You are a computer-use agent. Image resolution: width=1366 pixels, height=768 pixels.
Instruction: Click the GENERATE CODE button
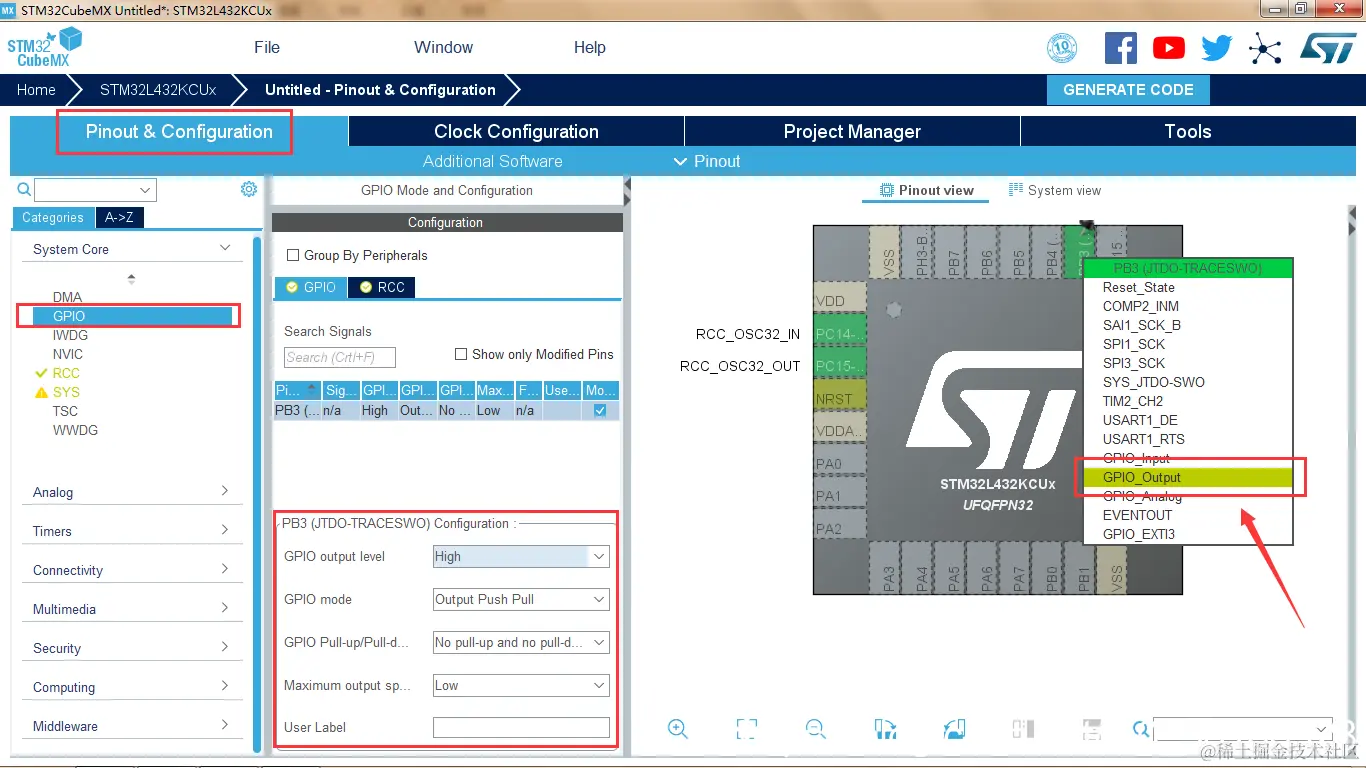tap(1128, 89)
